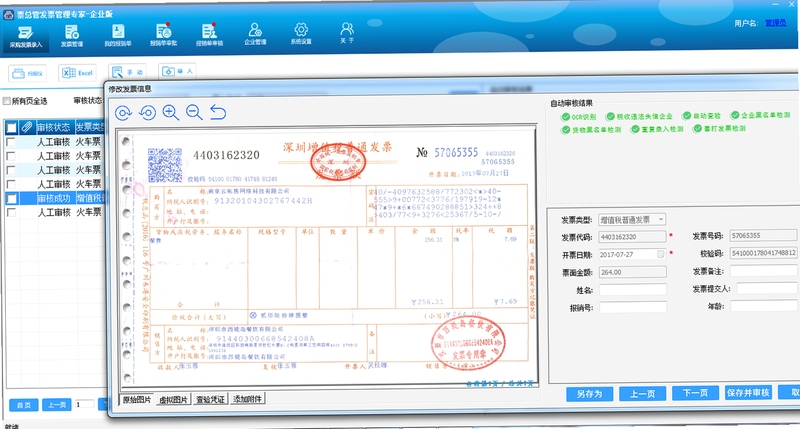Click the 导入 import button
This screenshot has height=429, width=800.
pyautogui.click(x=177, y=71)
